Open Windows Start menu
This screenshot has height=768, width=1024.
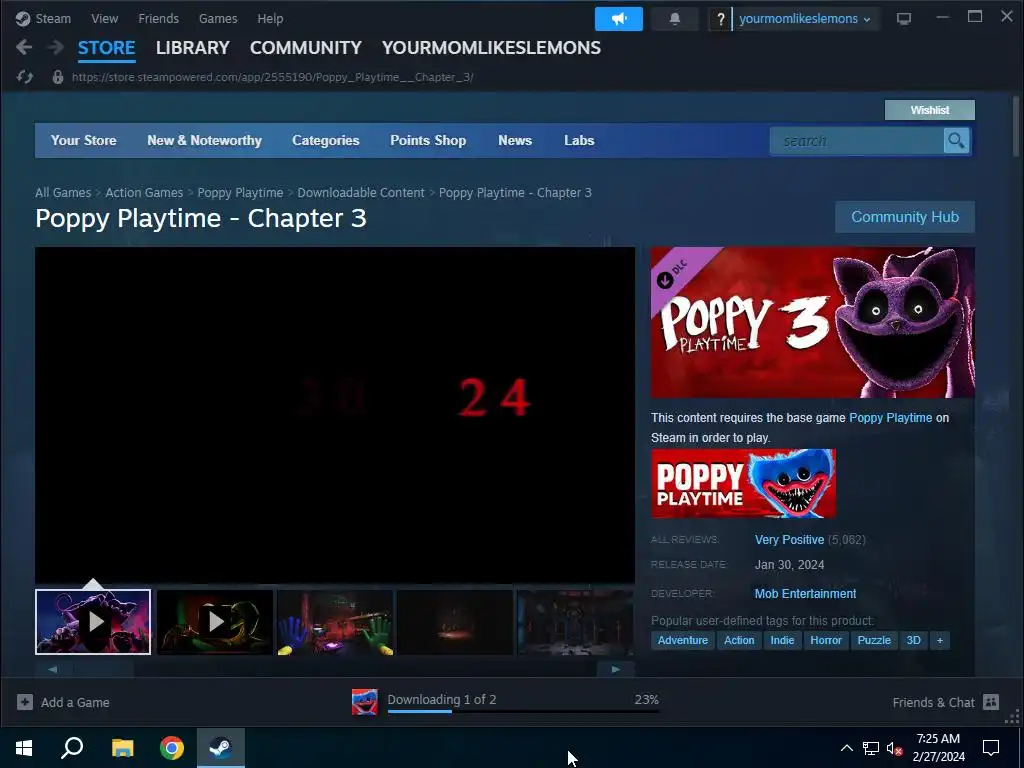[x=24, y=748]
